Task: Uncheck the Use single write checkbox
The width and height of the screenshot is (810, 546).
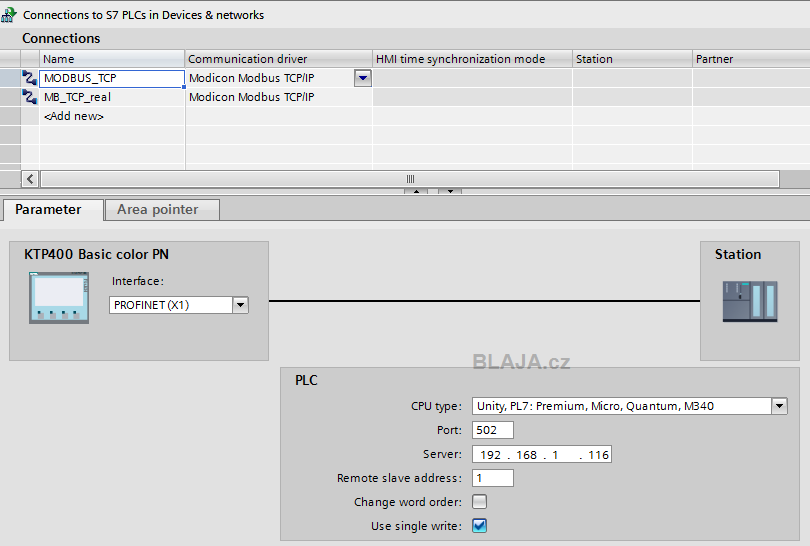Action: pos(479,526)
